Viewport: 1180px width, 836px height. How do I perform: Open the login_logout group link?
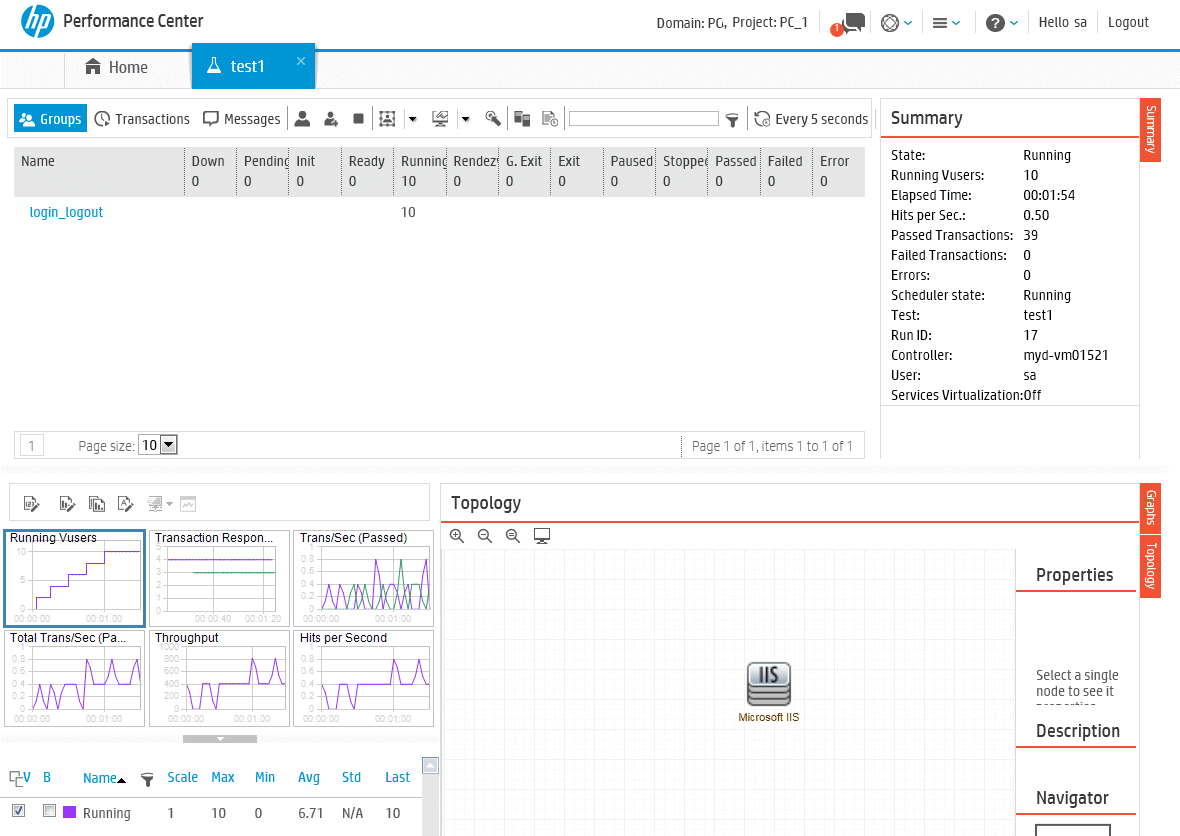(x=66, y=212)
